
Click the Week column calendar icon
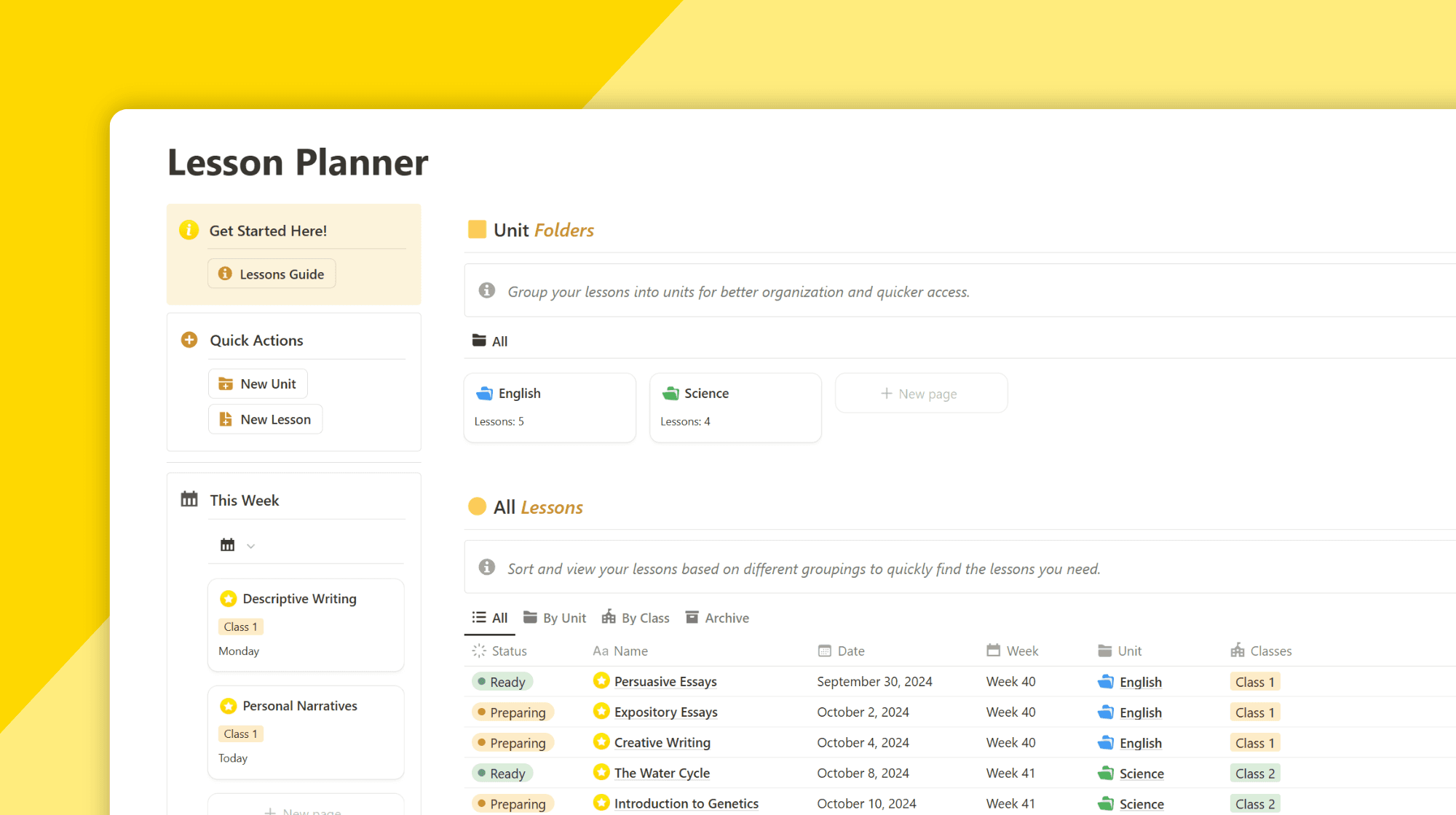click(993, 650)
